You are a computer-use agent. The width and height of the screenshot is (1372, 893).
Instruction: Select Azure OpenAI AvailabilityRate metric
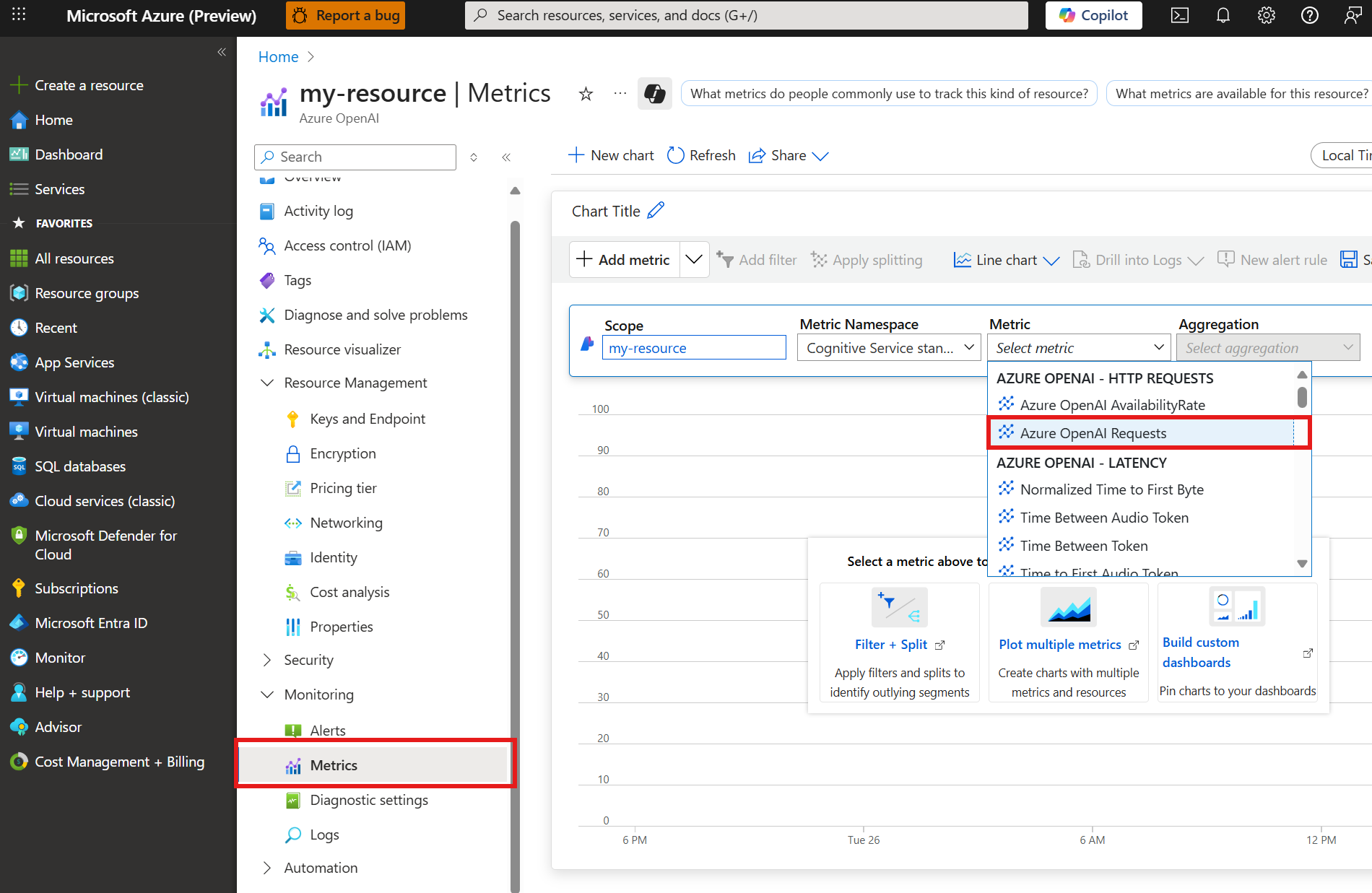(x=1112, y=404)
